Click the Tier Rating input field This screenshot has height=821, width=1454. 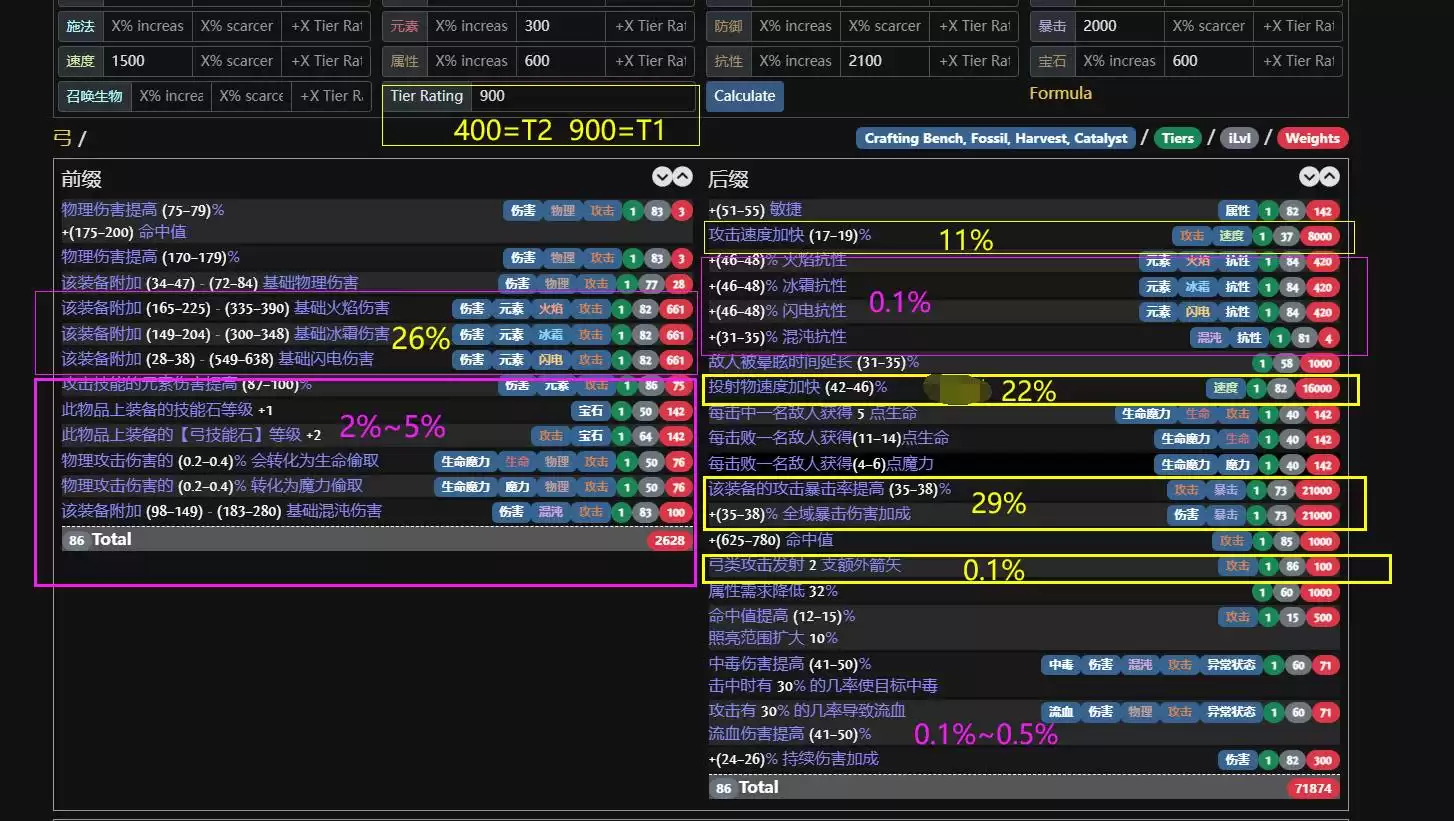coord(583,97)
